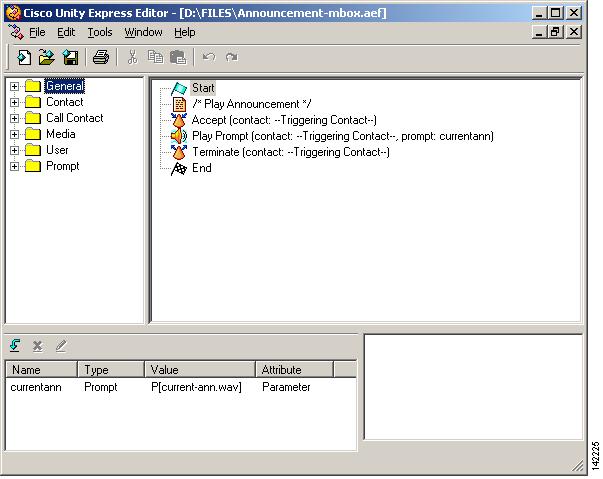Sort variables by Attribute column header
This screenshot has width=603, height=479.
tap(295, 369)
